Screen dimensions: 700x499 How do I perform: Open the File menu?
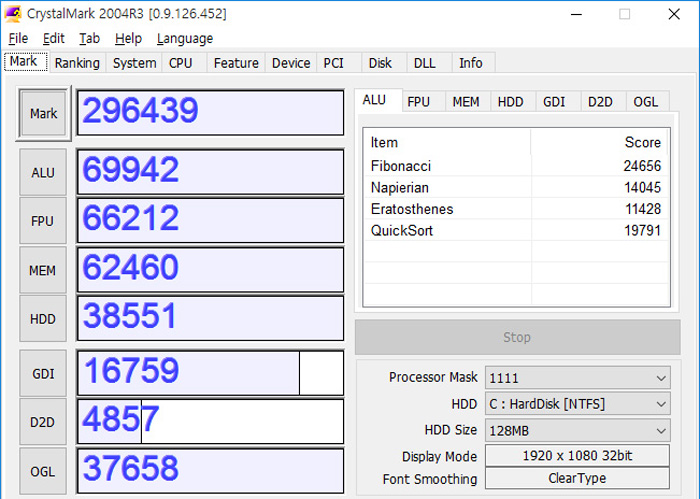[x=18, y=39]
